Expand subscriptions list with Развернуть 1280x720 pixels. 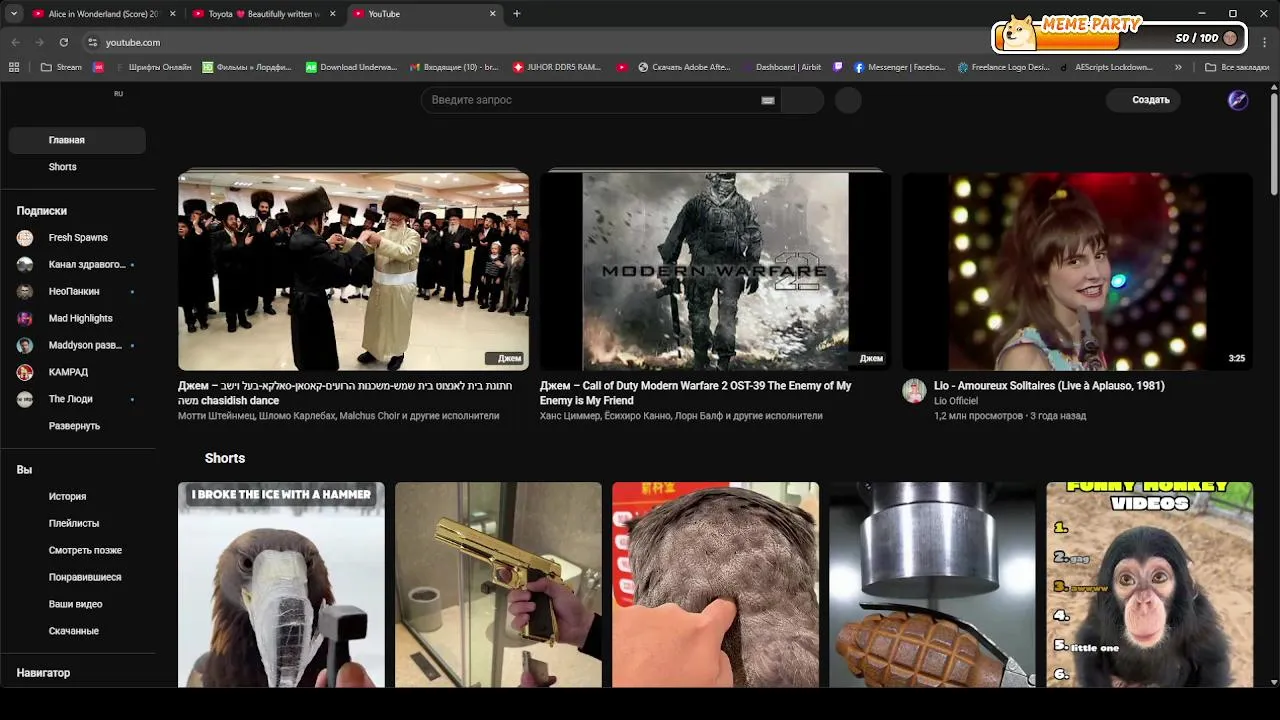[x=77, y=426]
